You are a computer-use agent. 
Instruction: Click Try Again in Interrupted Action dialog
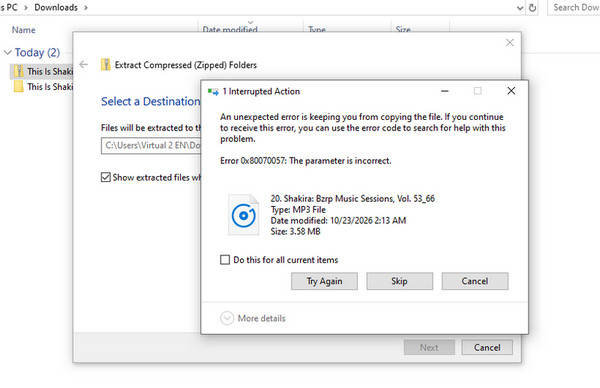click(x=324, y=281)
